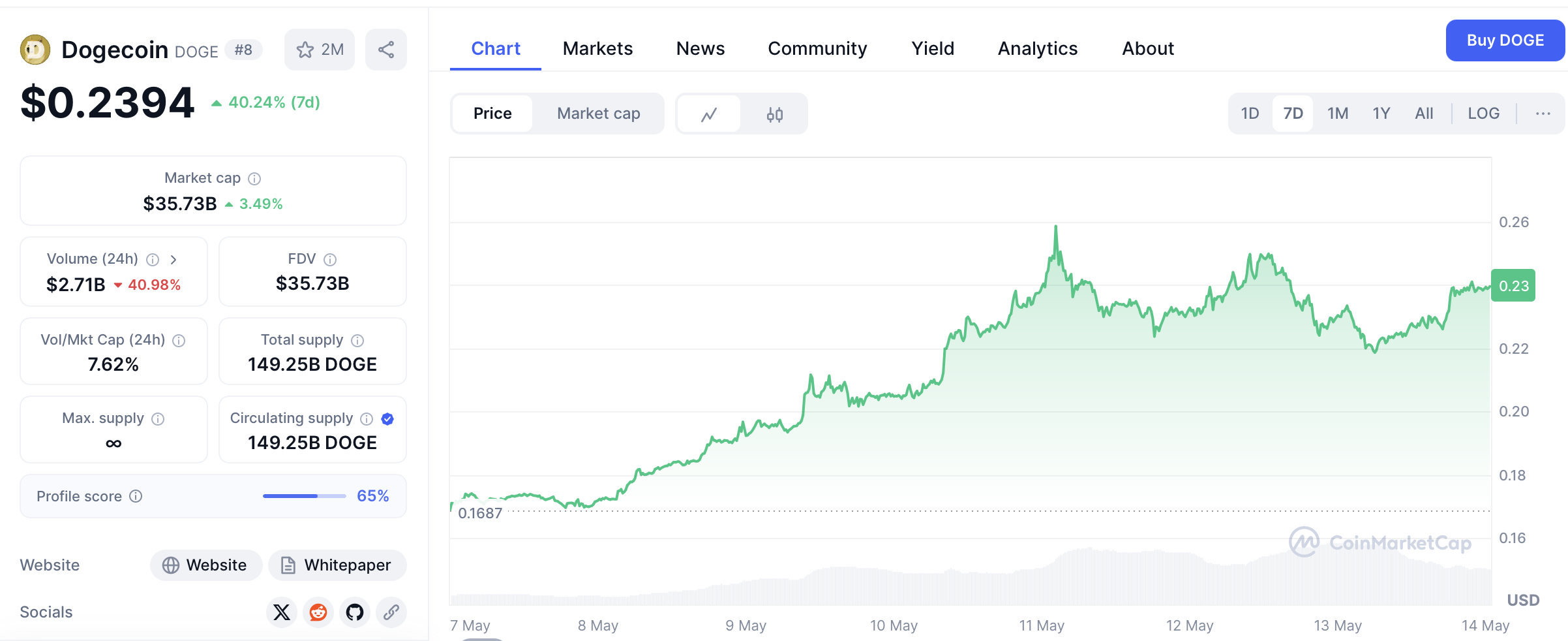Open the Analytics tab
The height and width of the screenshot is (641, 1568).
click(x=1037, y=48)
